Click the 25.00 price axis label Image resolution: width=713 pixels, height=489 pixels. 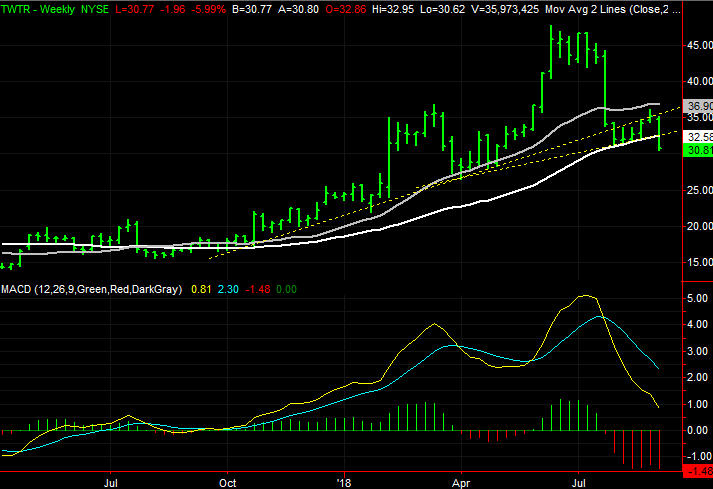pyautogui.click(x=699, y=190)
